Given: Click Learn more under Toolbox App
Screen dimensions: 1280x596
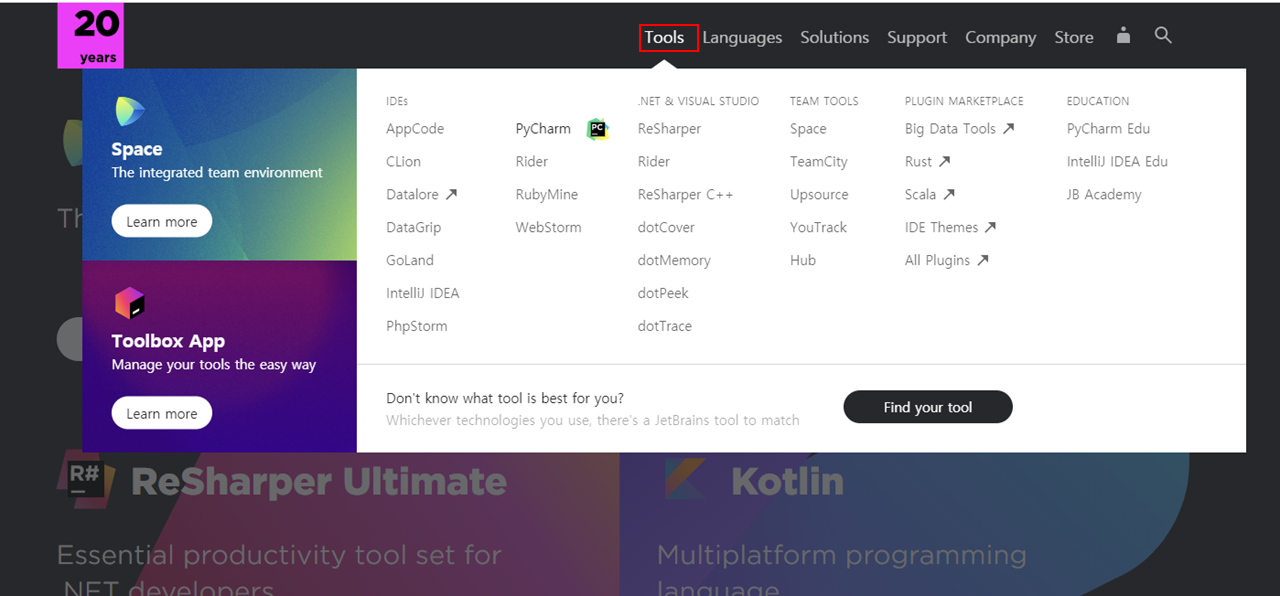Looking at the screenshot, I should (162, 414).
